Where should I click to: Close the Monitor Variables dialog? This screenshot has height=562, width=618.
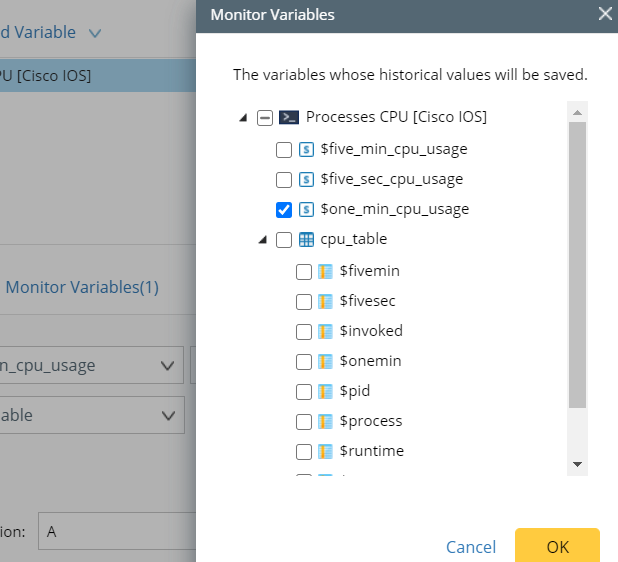[x=605, y=14]
